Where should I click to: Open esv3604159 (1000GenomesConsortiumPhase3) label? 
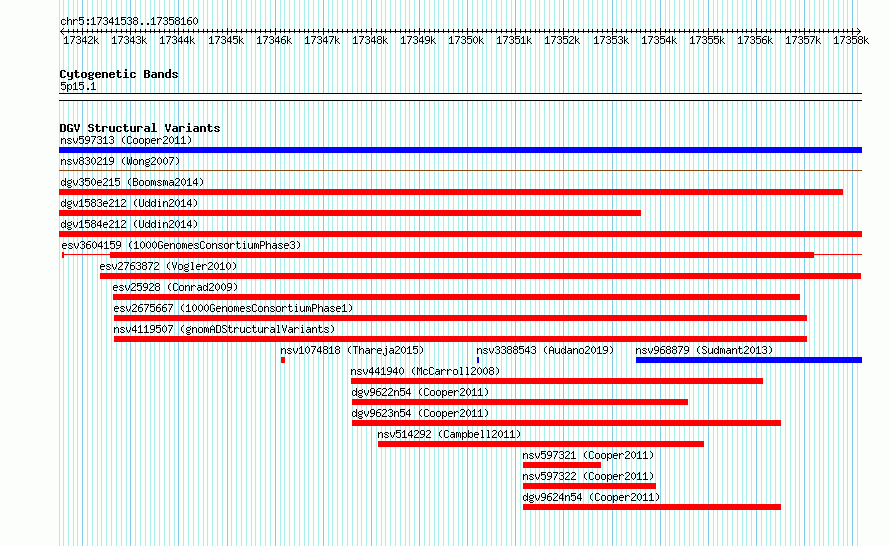pos(181,245)
